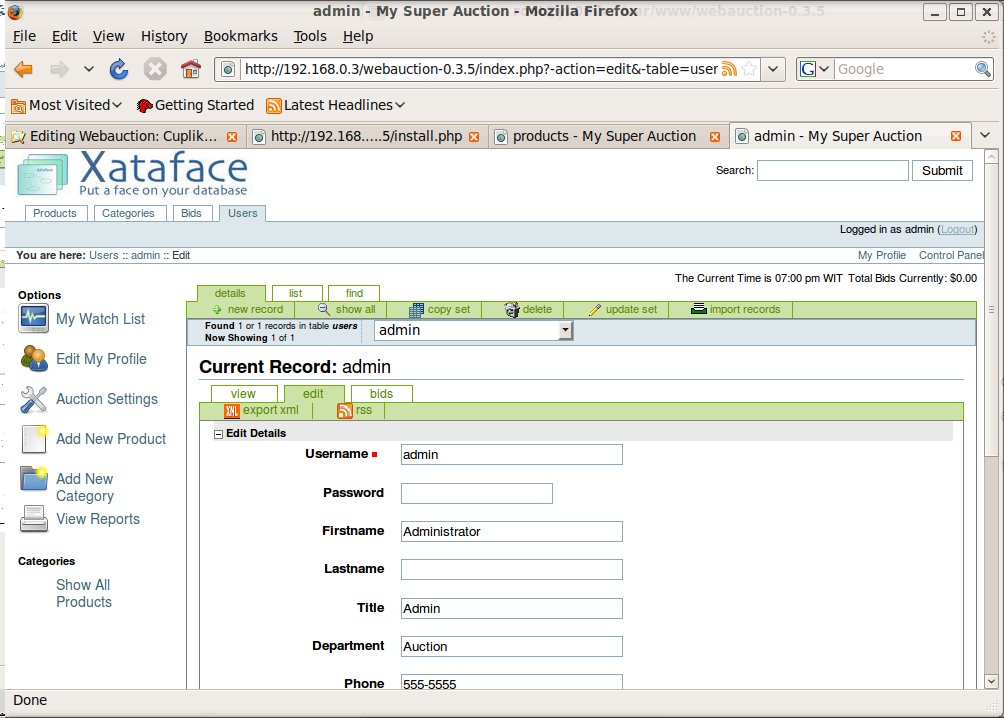Image resolution: width=1004 pixels, height=718 pixels.
Task: Open the Bookmarks menu
Action: 240,36
